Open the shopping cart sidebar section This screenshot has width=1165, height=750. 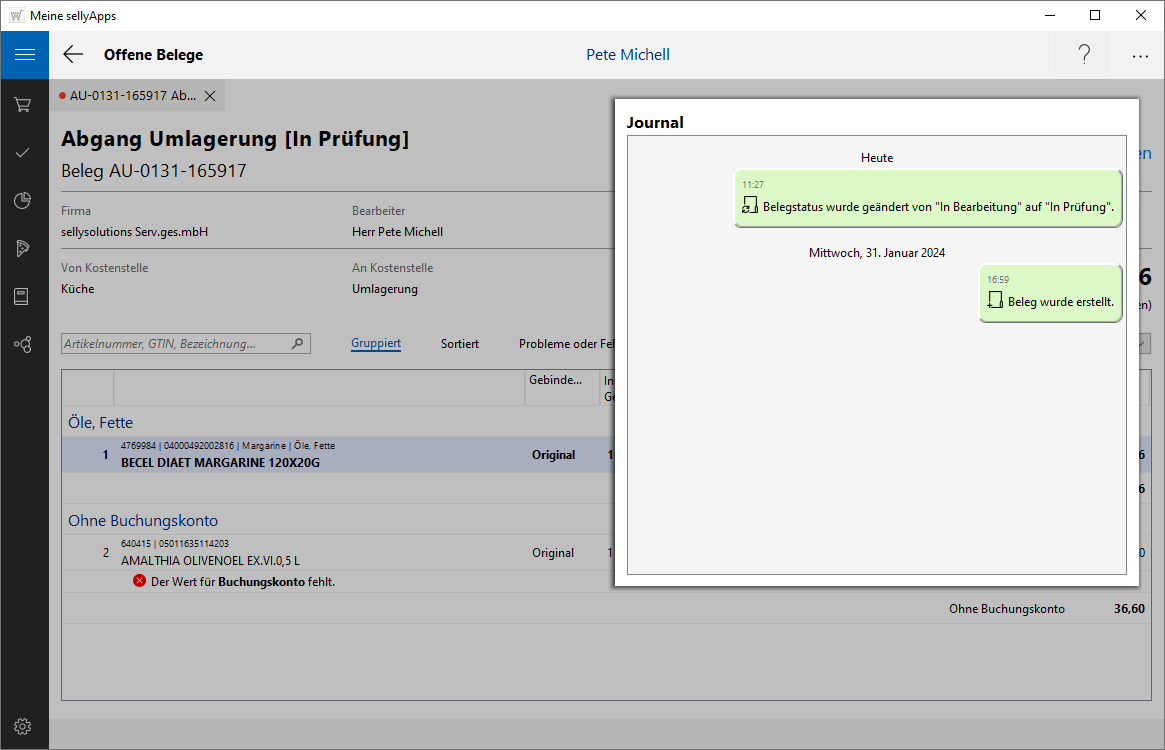pyautogui.click(x=23, y=104)
